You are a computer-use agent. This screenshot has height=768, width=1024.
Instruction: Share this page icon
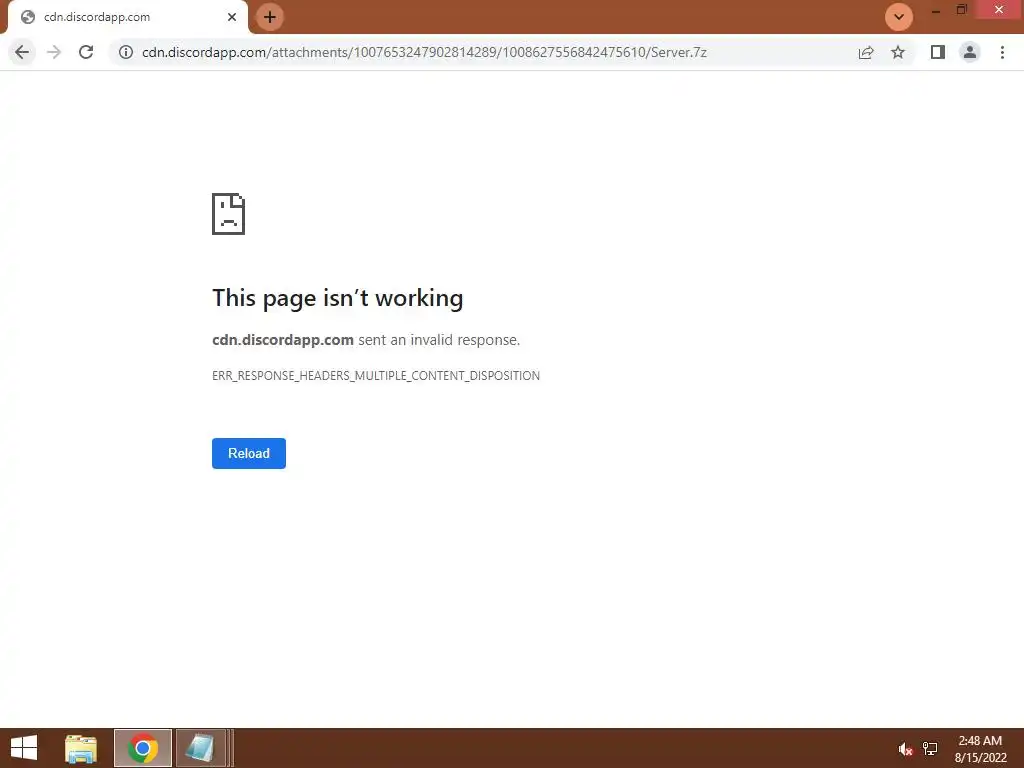pyautogui.click(x=866, y=52)
